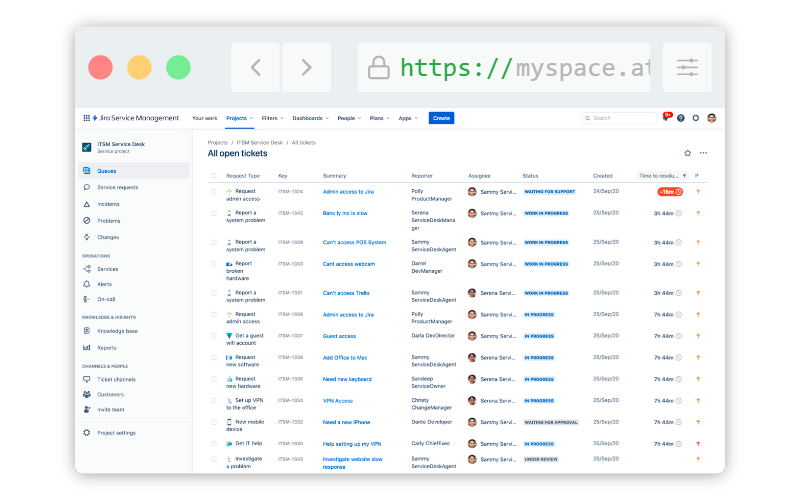Expand the Projects dropdown menu
Screen dimensions: 800x500
[x=240, y=118]
